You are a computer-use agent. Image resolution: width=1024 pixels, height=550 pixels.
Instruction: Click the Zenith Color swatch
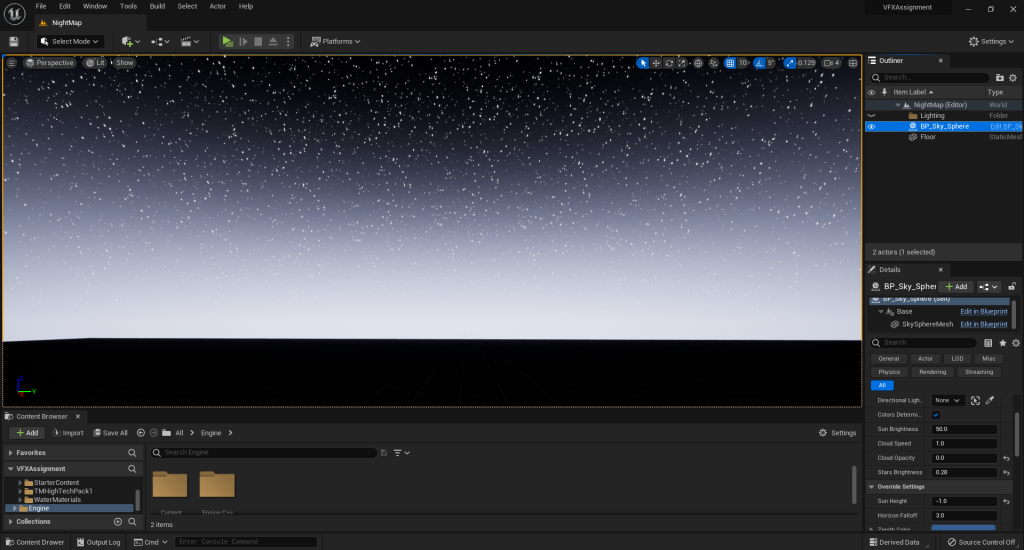tap(963, 528)
